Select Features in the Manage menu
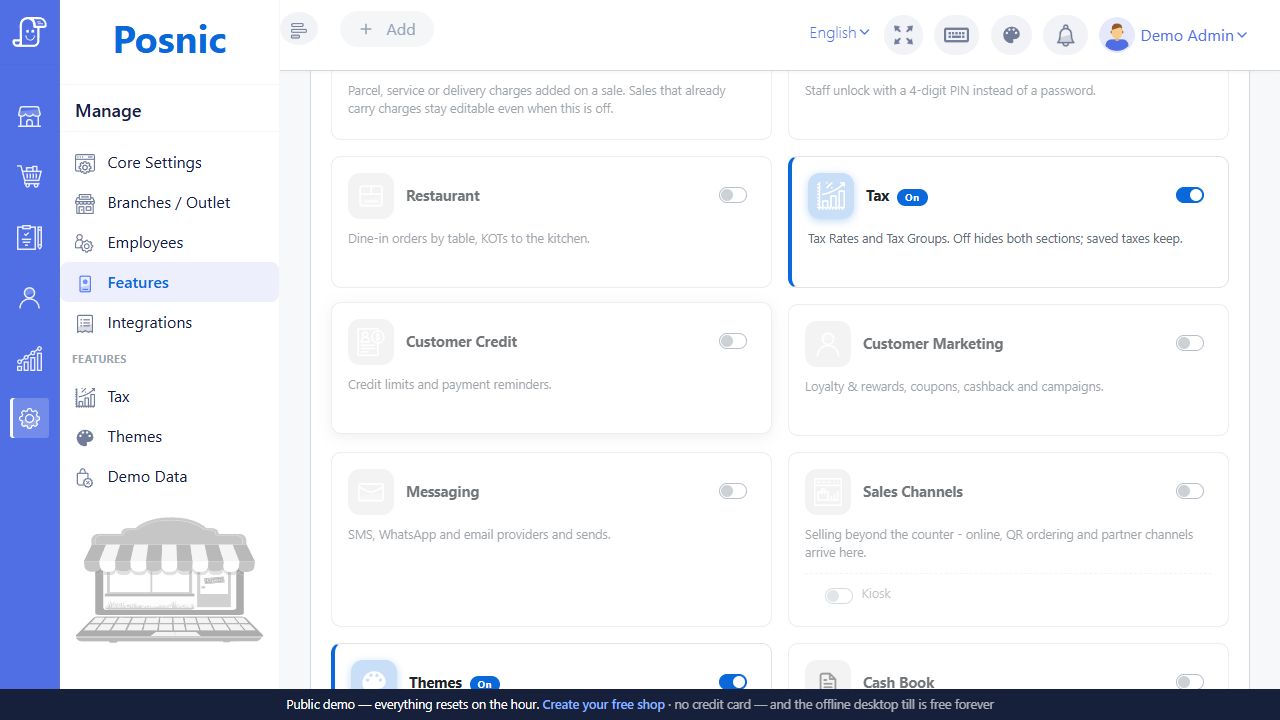Viewport: 1280px width, 720px height. pos(170,282)
